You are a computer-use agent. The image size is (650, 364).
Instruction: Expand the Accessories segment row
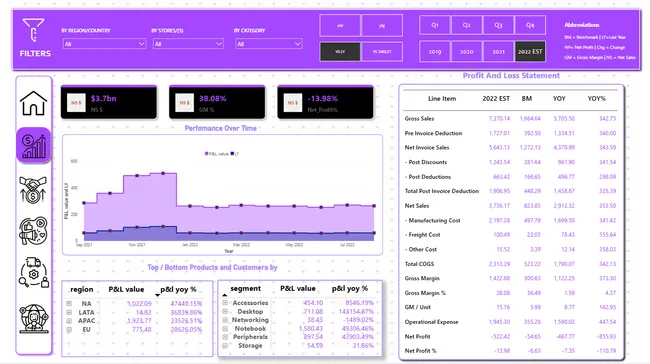pos(225,303)
